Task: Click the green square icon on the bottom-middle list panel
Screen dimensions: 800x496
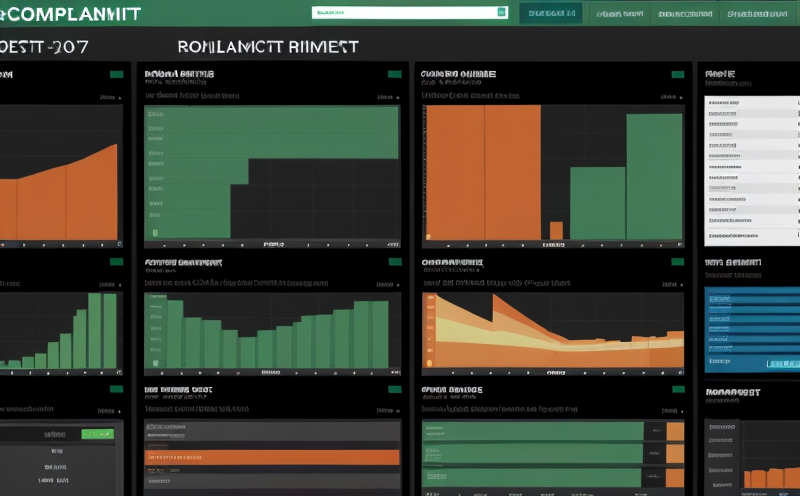Action: (393, 388)
